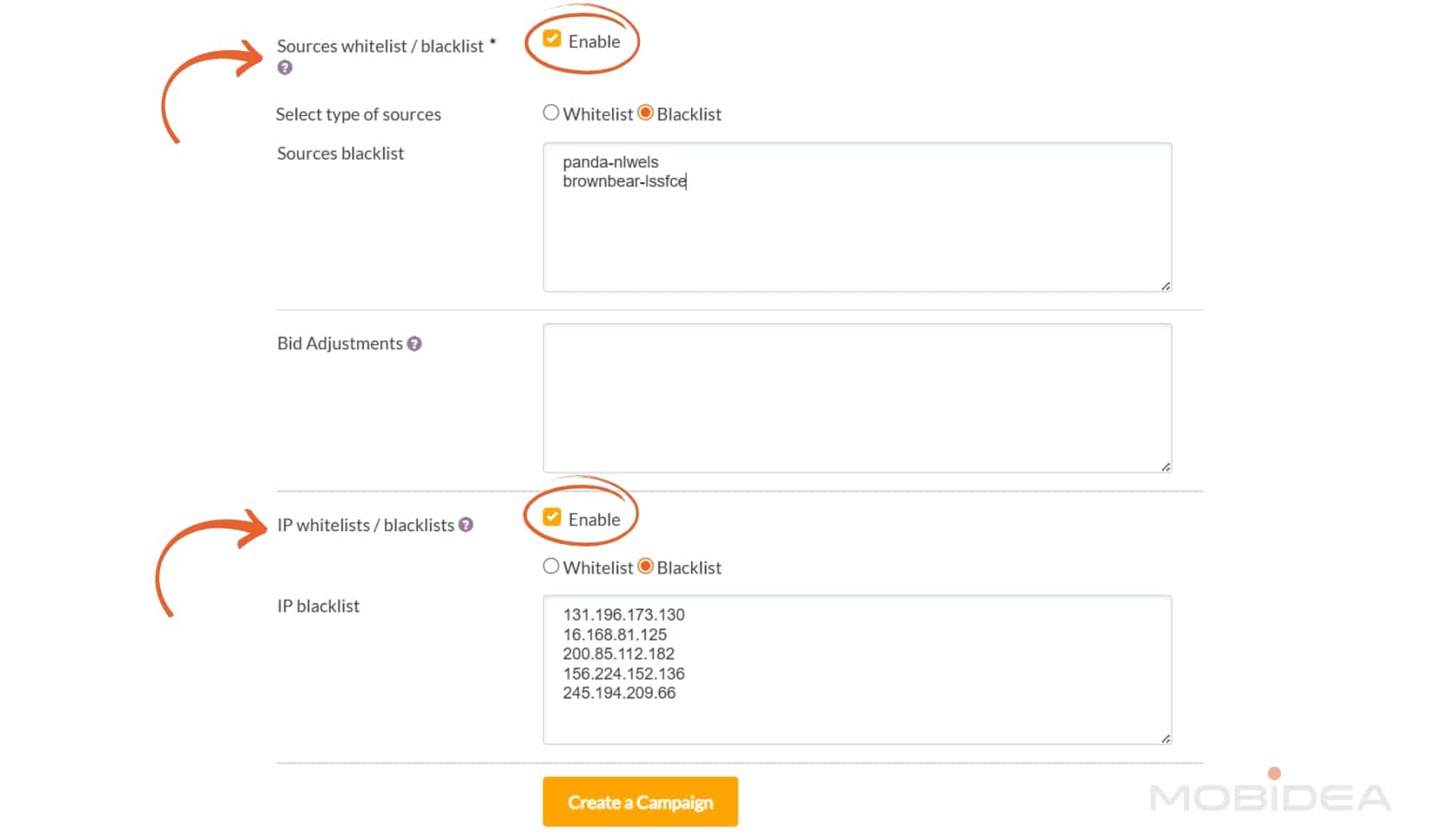
Task: Select Whitelist radio for IP list
Action: pyautogui.click(x=551, y=566)
